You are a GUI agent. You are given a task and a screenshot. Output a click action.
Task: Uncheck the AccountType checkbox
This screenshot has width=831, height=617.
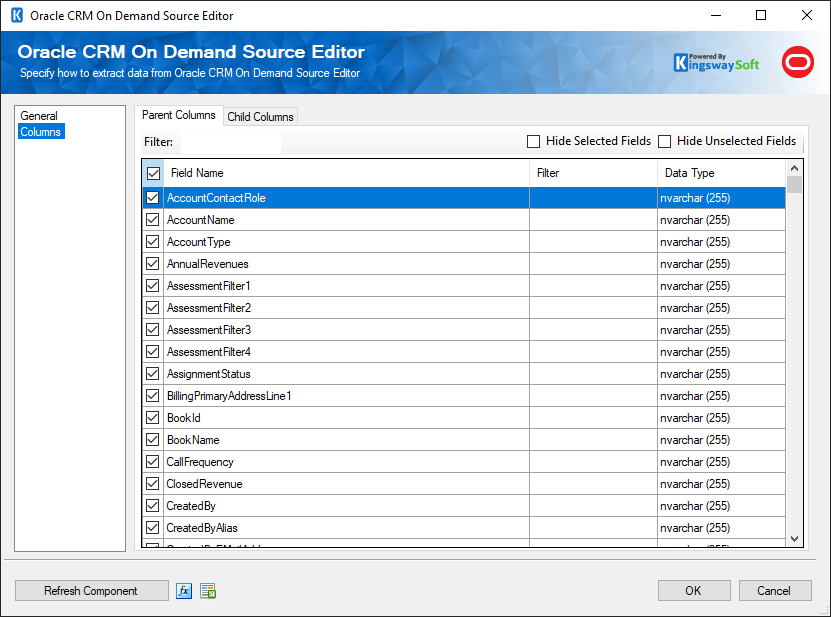point(153,242)
